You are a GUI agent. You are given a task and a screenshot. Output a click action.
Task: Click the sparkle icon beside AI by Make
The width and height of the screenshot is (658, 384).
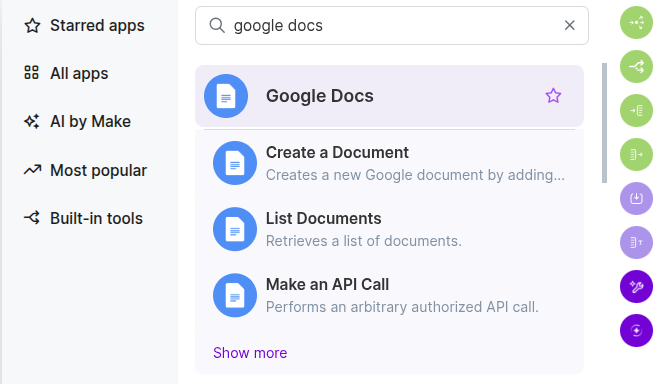click(x=32, y=121)
